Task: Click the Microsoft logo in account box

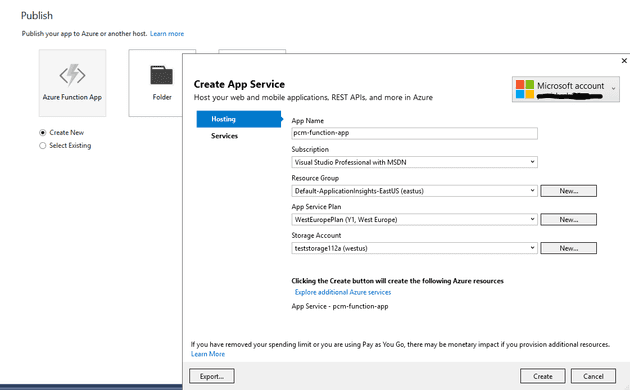Action: (525, 89)
